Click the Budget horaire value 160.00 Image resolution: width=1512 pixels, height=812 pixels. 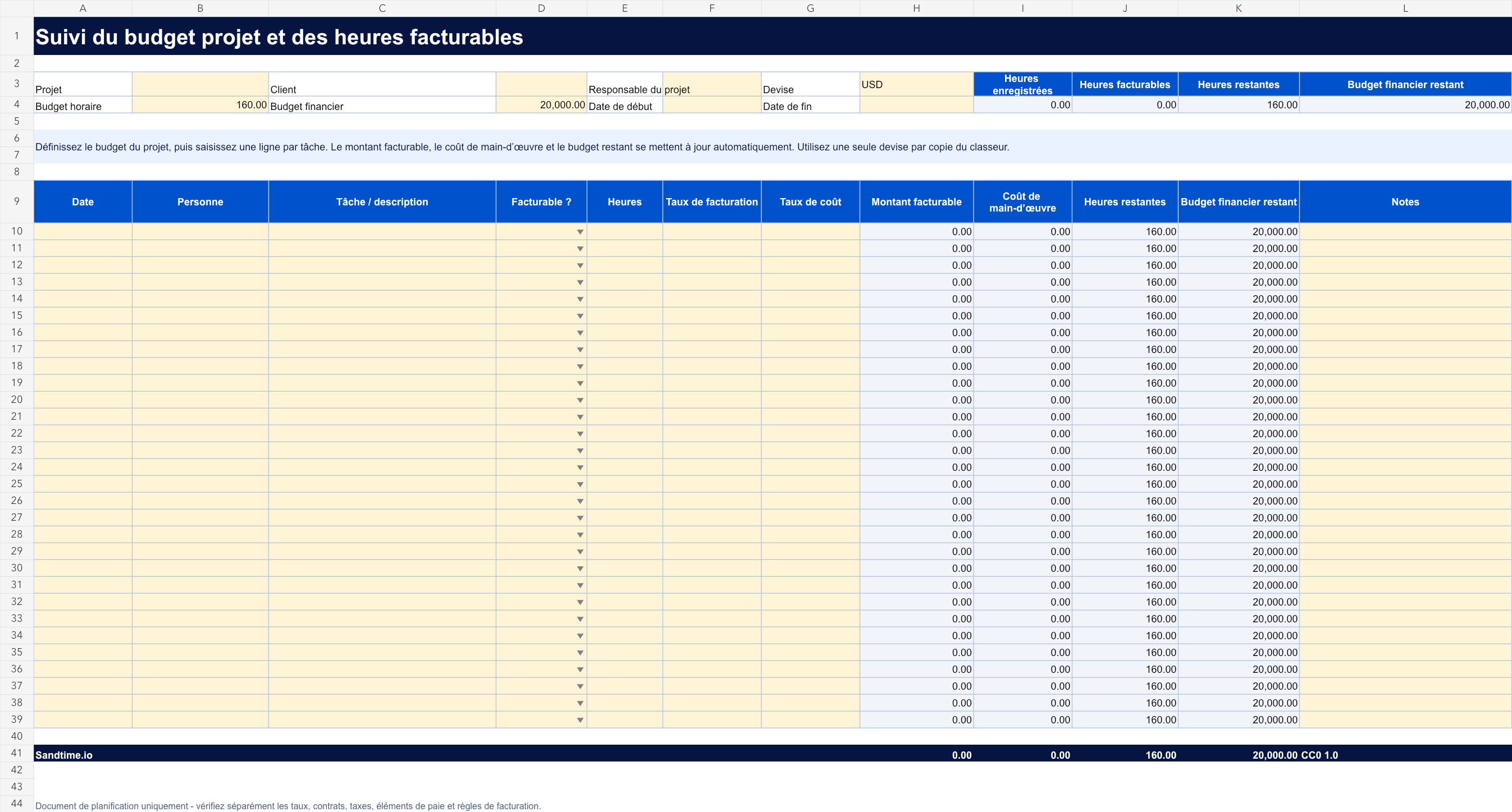click(200, 104)
